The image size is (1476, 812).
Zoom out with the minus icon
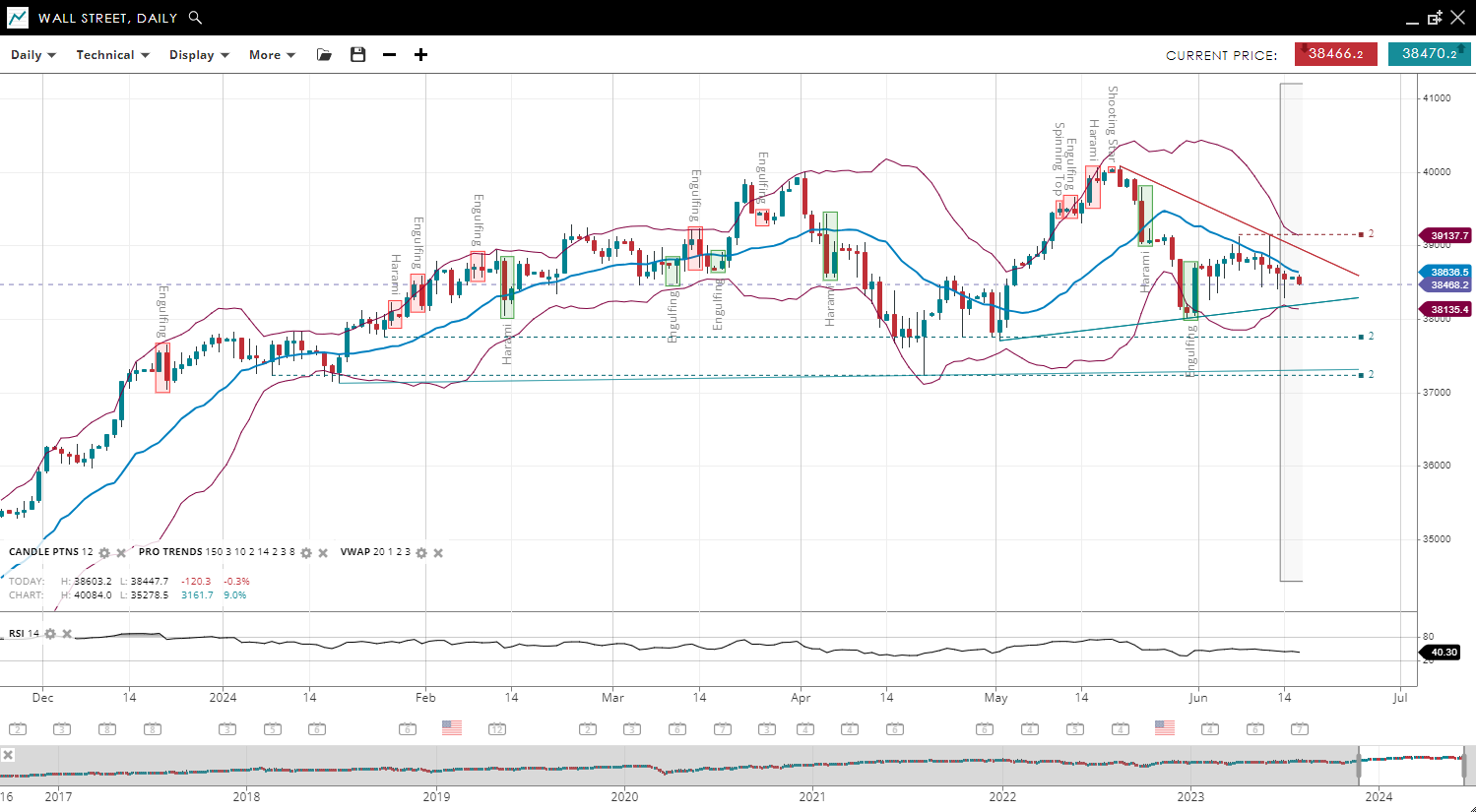(390, 55)
